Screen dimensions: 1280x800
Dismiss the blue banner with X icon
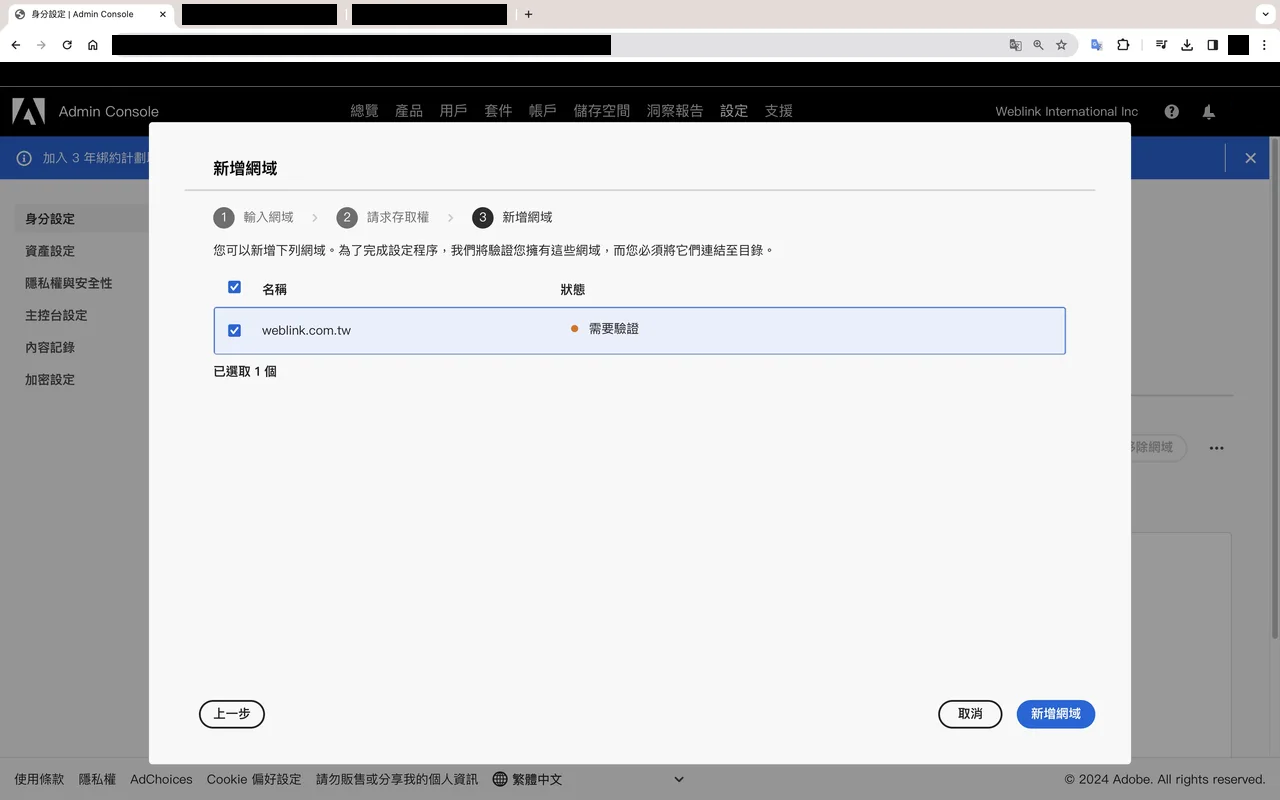[x=1250, y=158]
